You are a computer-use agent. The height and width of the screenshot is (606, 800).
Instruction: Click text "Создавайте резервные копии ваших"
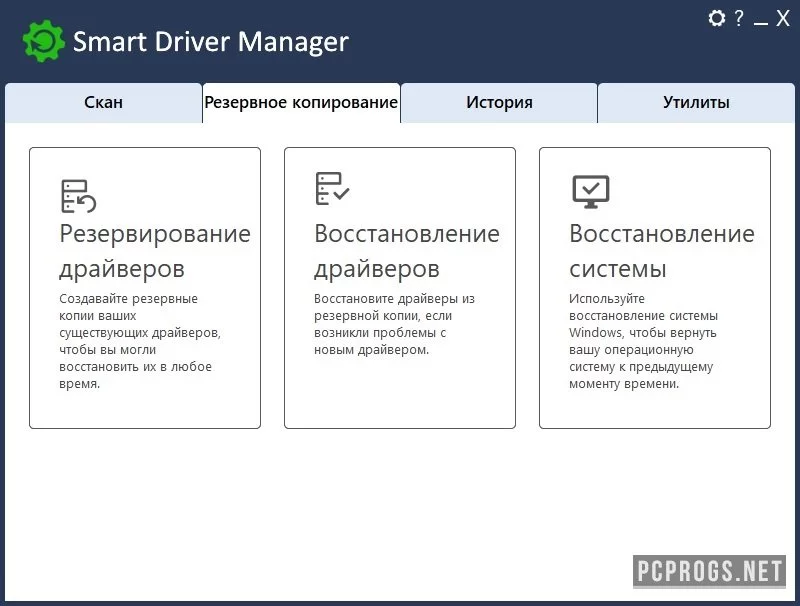point(128,307)
